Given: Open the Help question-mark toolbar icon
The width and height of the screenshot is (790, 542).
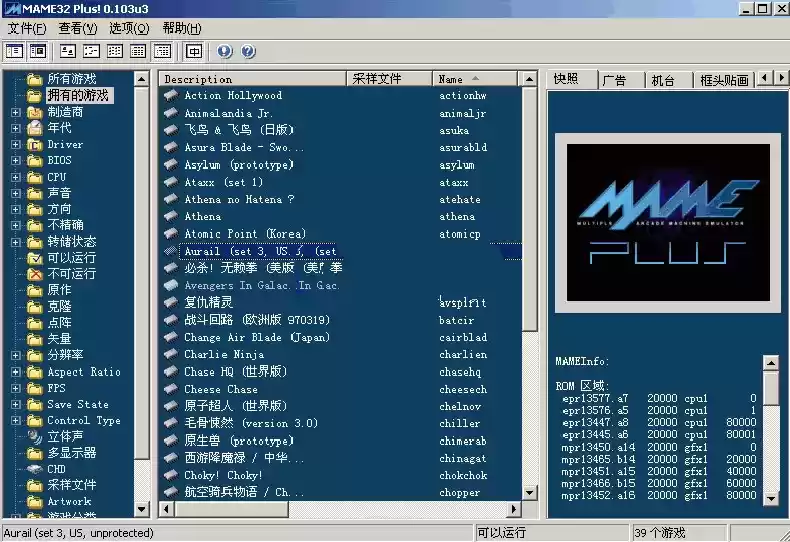Looking at the screenshot, I should coord(248,51).
